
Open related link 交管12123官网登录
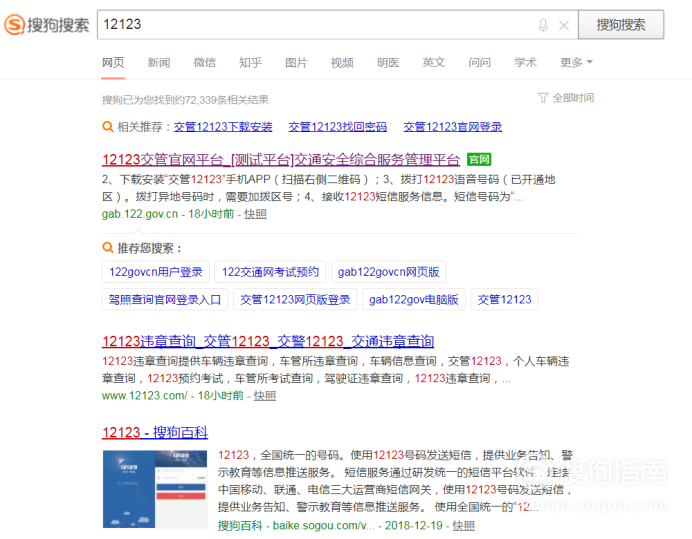452,127
